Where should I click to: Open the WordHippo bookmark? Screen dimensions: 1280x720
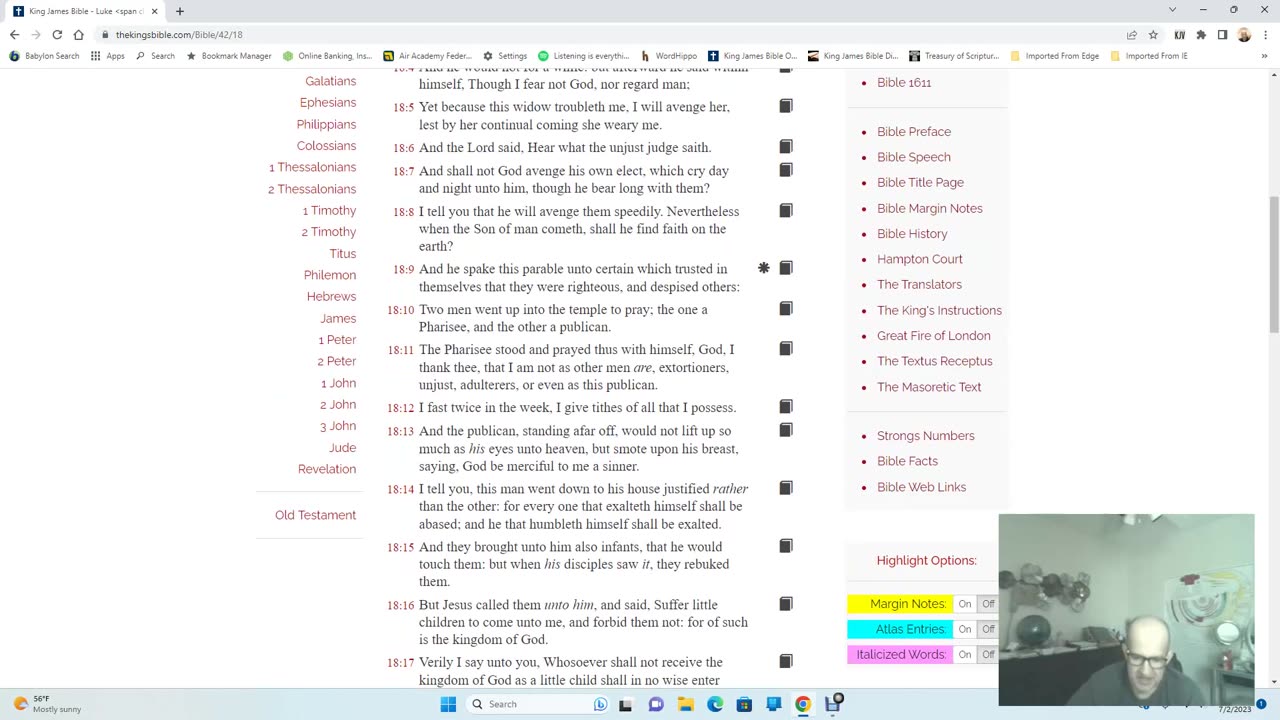pos(669,56)
